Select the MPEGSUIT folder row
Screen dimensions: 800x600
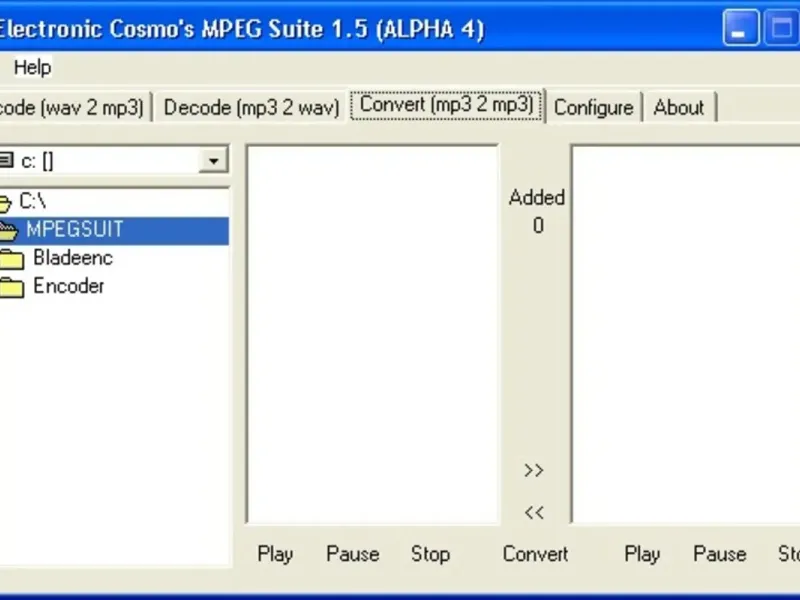[114, 230]
